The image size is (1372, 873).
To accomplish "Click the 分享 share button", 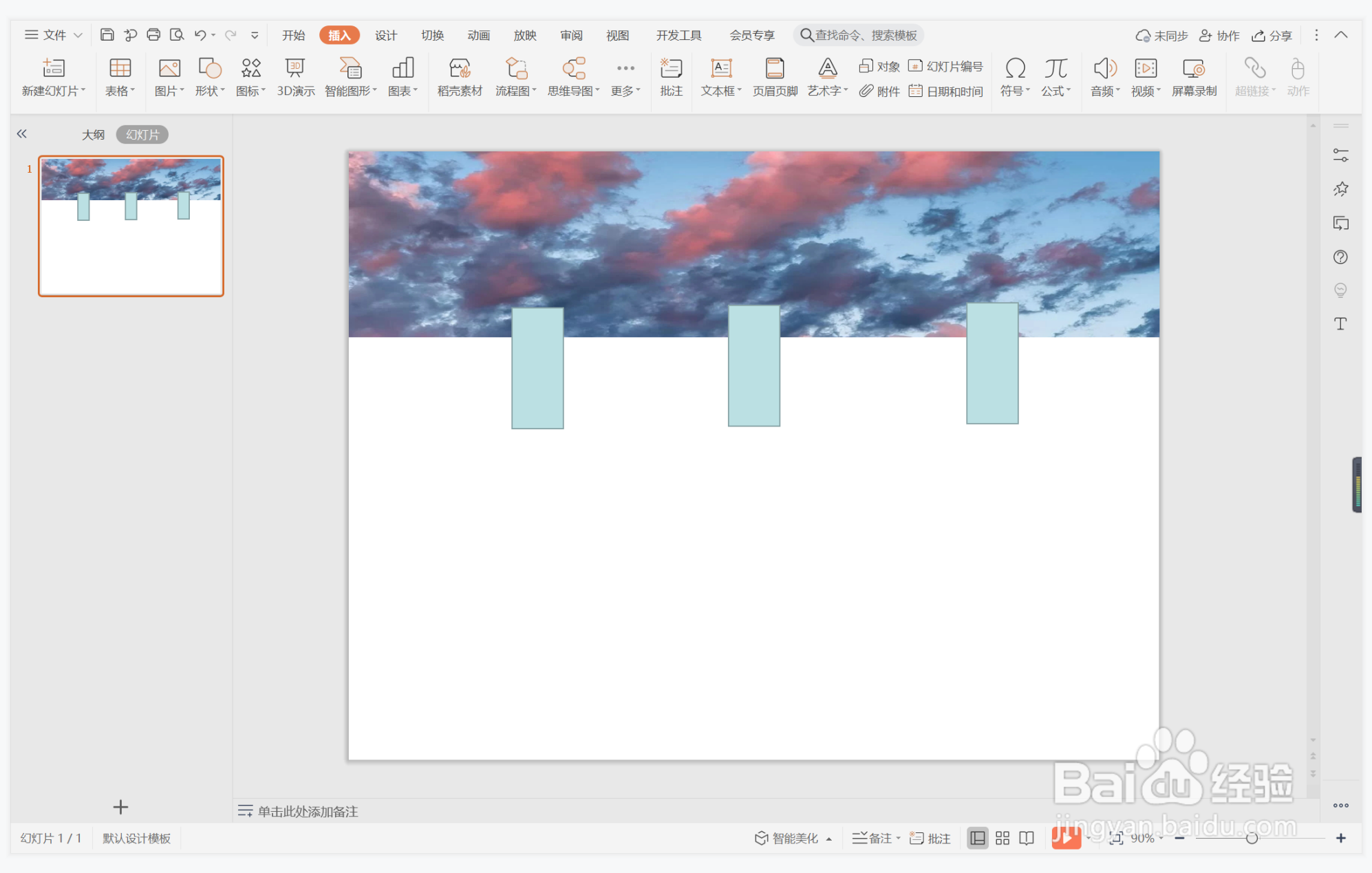I will [x=1272, y=35].
